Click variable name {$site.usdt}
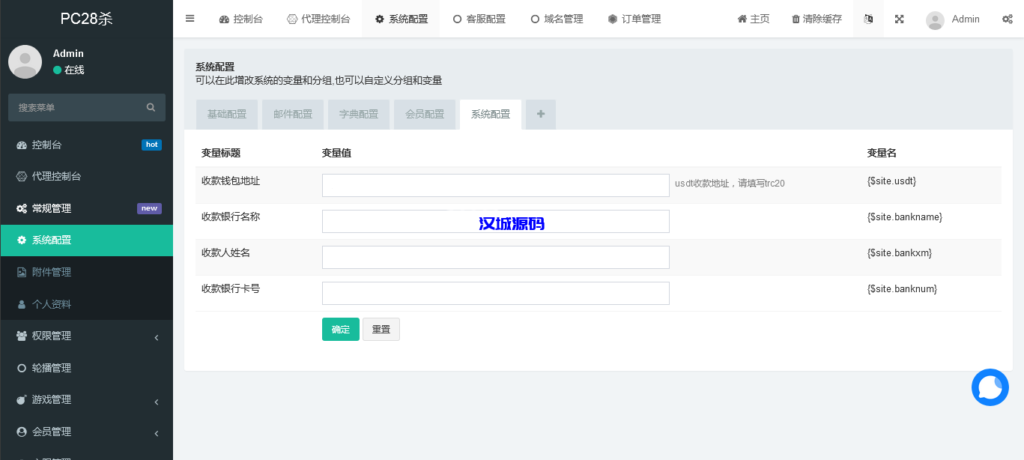Screen dimensions: 1024x460 click(891, 180)
